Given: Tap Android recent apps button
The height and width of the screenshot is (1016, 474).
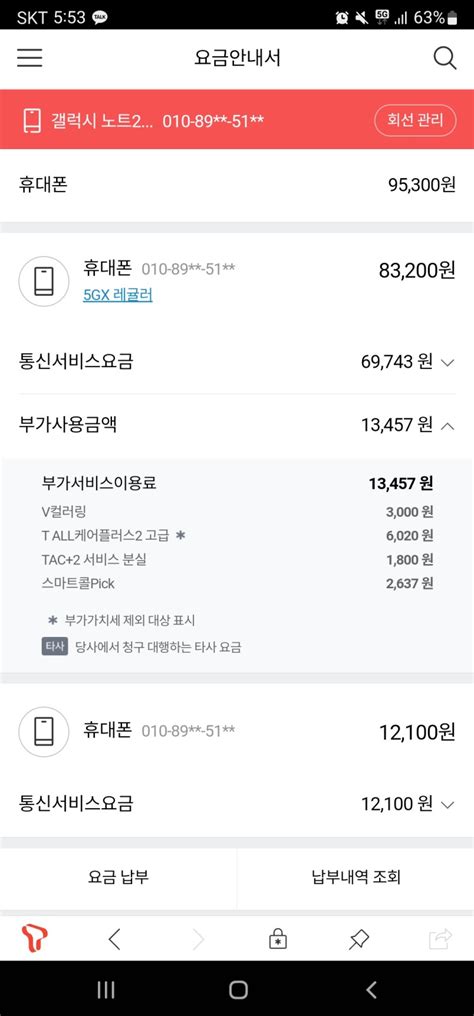Looking at the screenshot, I should 106,989.
